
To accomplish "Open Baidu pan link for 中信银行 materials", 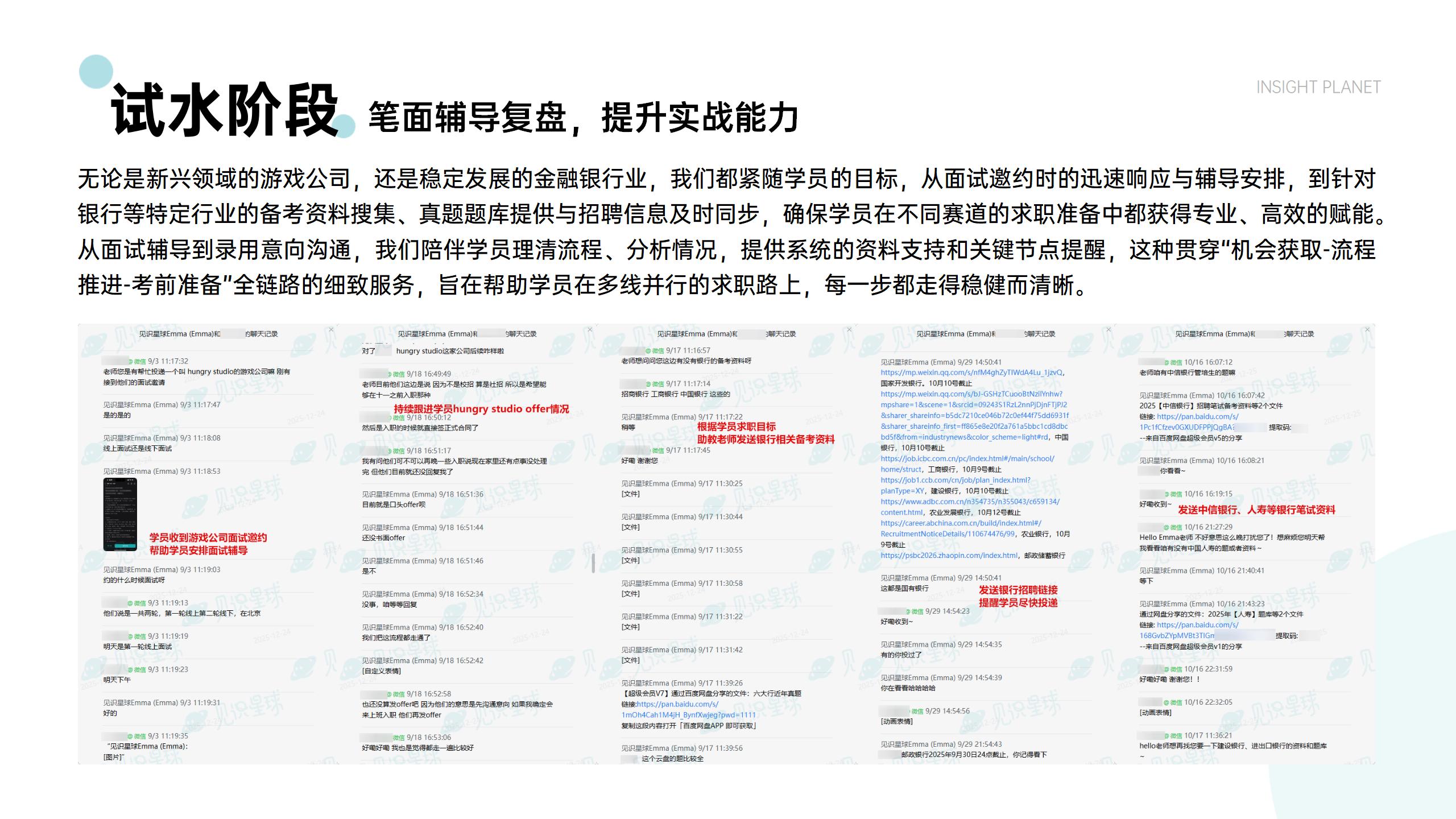I will coord(1197,417).
